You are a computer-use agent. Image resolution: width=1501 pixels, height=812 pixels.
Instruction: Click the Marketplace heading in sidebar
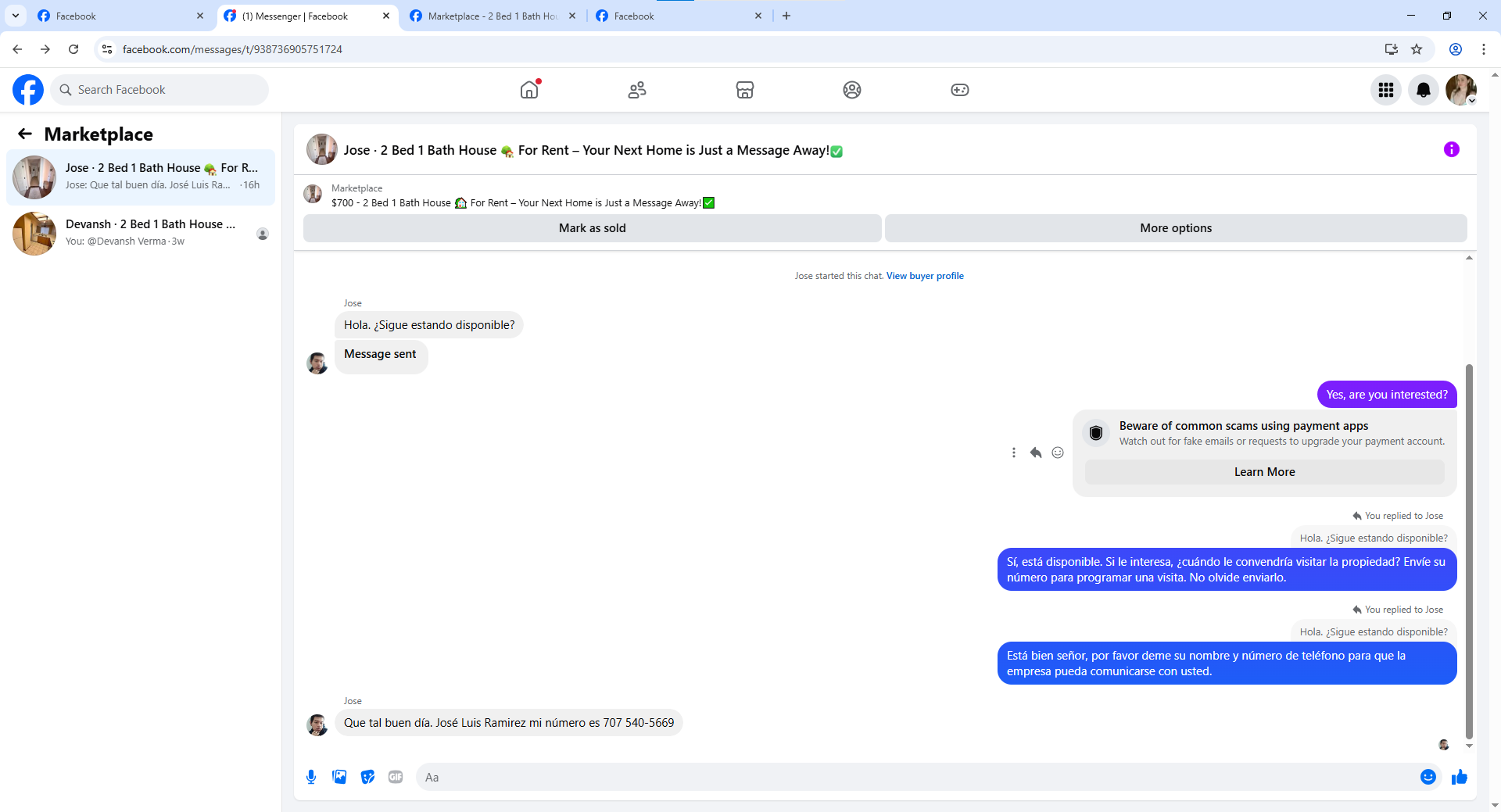pos(99,134)
